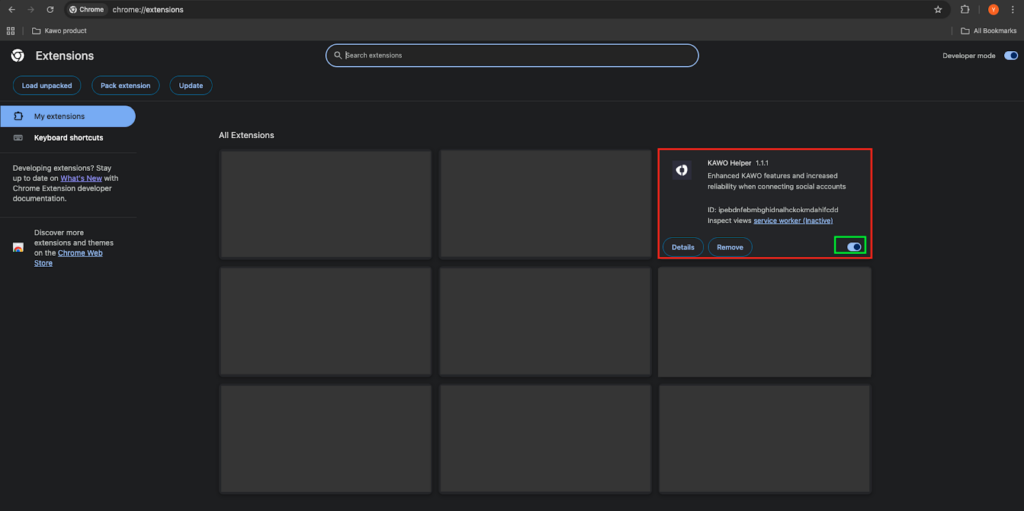Disable the KAWO Helper extension toggle
The height and width of the screenshot is (511, 1024).
[x=854, y=246]
